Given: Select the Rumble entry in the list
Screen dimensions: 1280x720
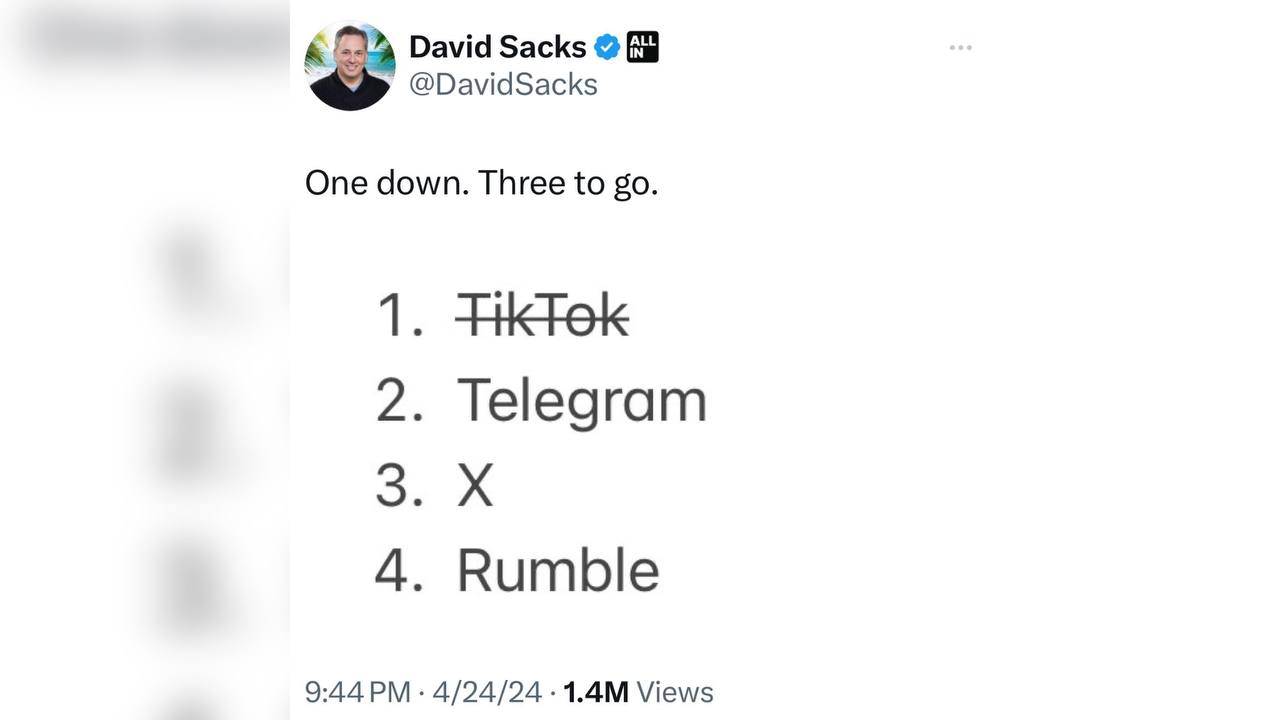Looking at the screenshot, I should coord(558,571).
